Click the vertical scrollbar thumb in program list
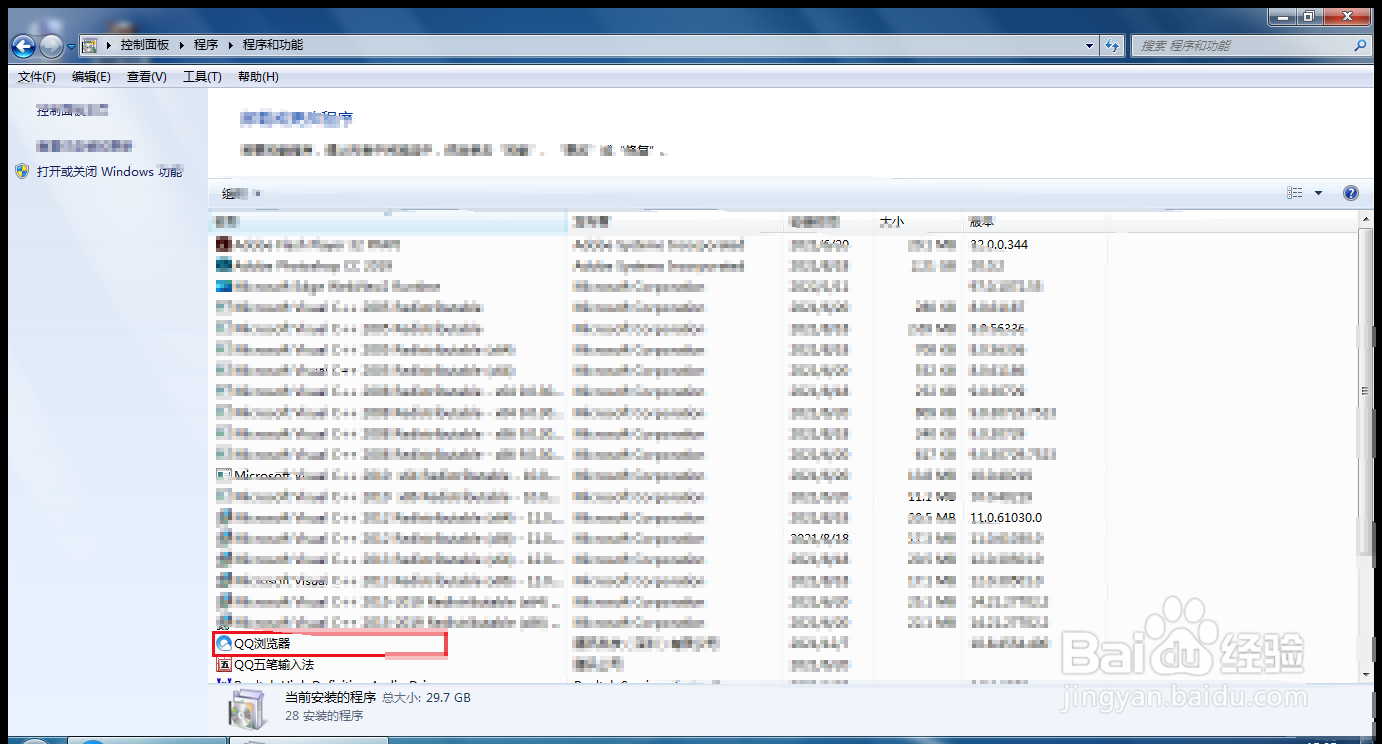 point(1366,392)
